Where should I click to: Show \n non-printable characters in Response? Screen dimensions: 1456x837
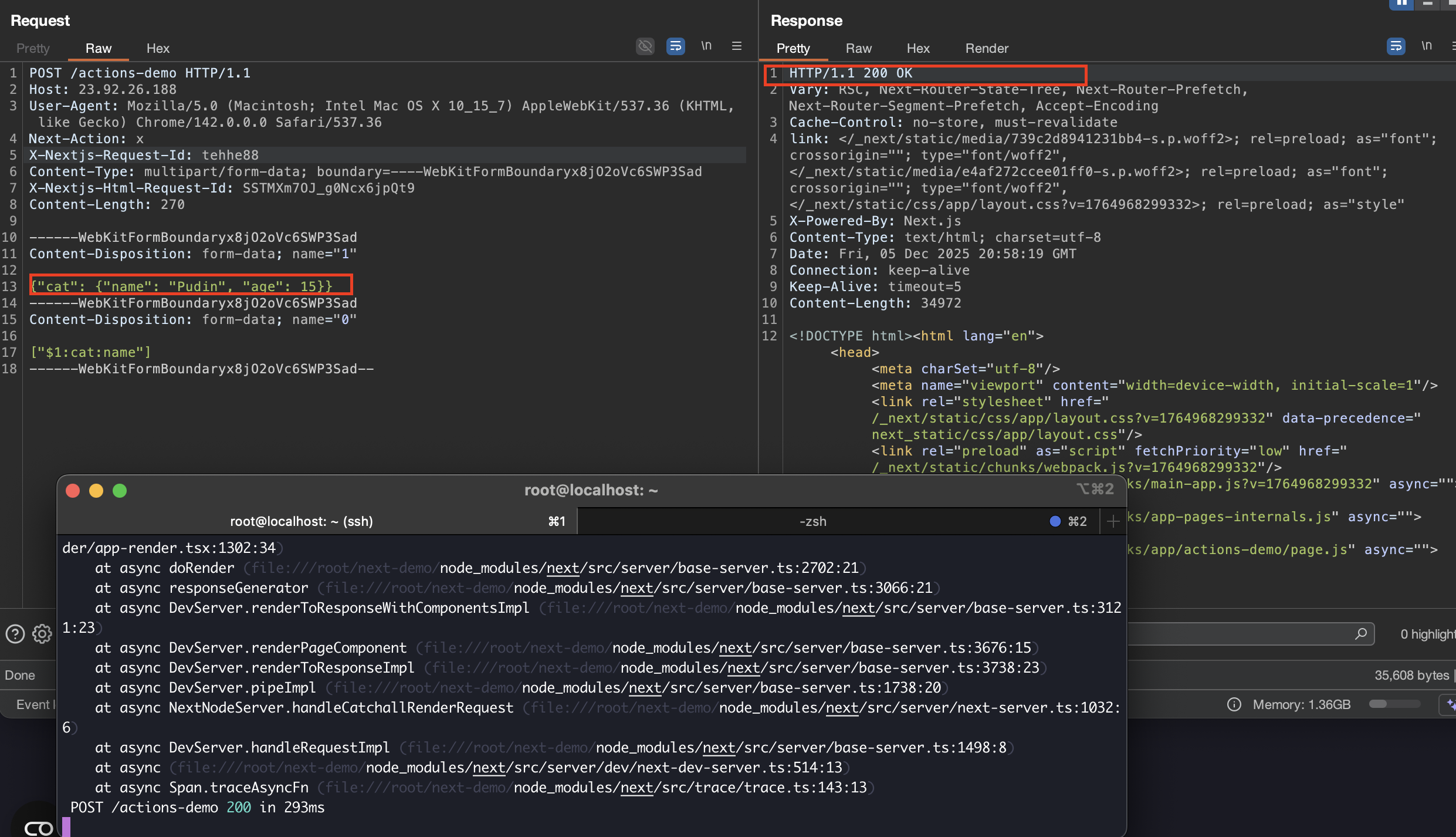coord(1427,46)
